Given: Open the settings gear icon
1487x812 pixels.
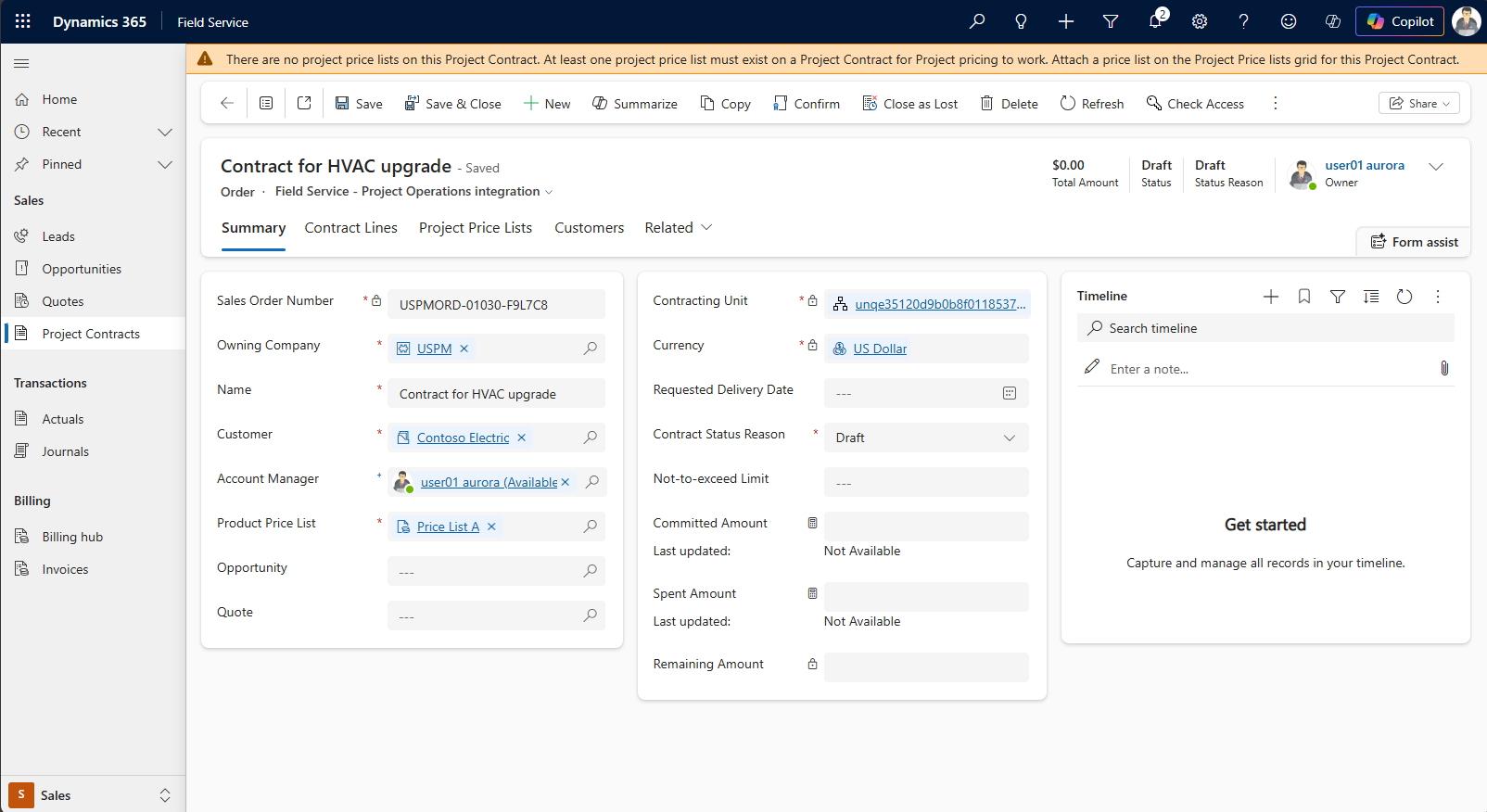Looking at the screenshot, I should point(1200,21).
